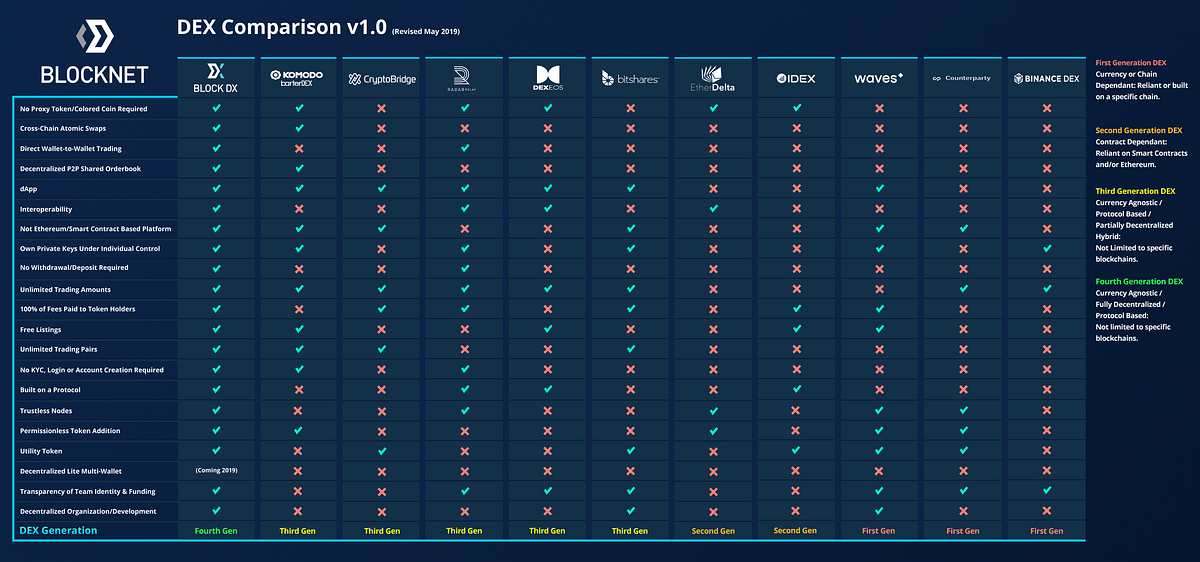Click 'DEX Generation' footer row label
Image resolution: width=1200 pixels, height=562 pixels.
[x=58, y=531]
